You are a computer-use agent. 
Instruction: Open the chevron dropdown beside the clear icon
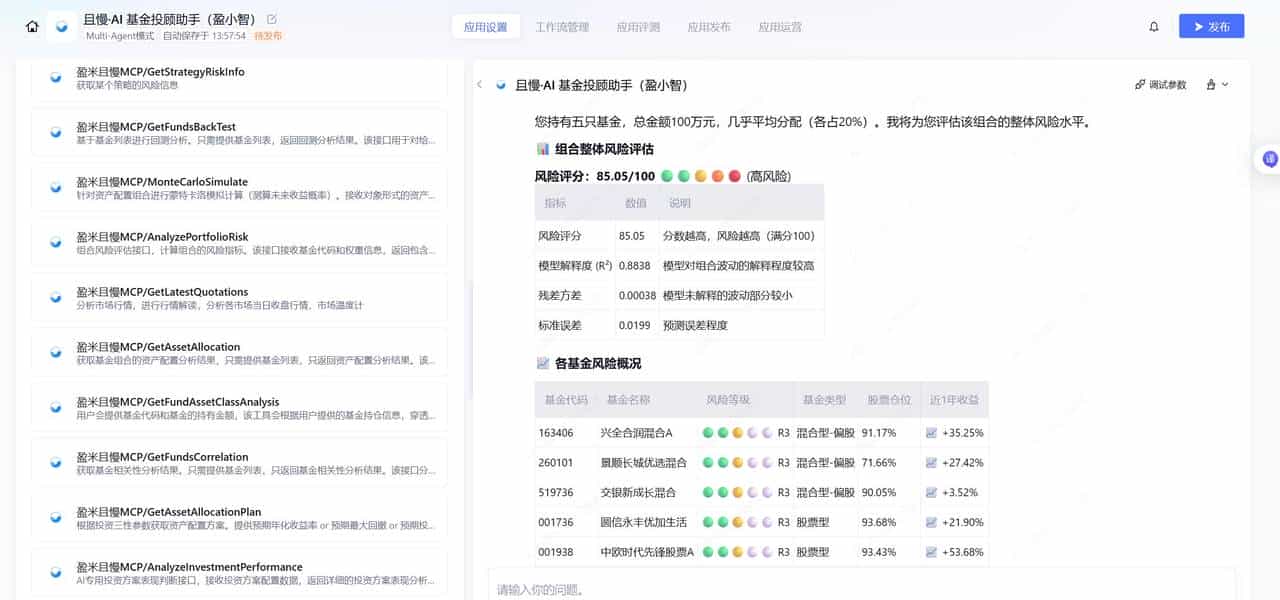[1223, 84]
